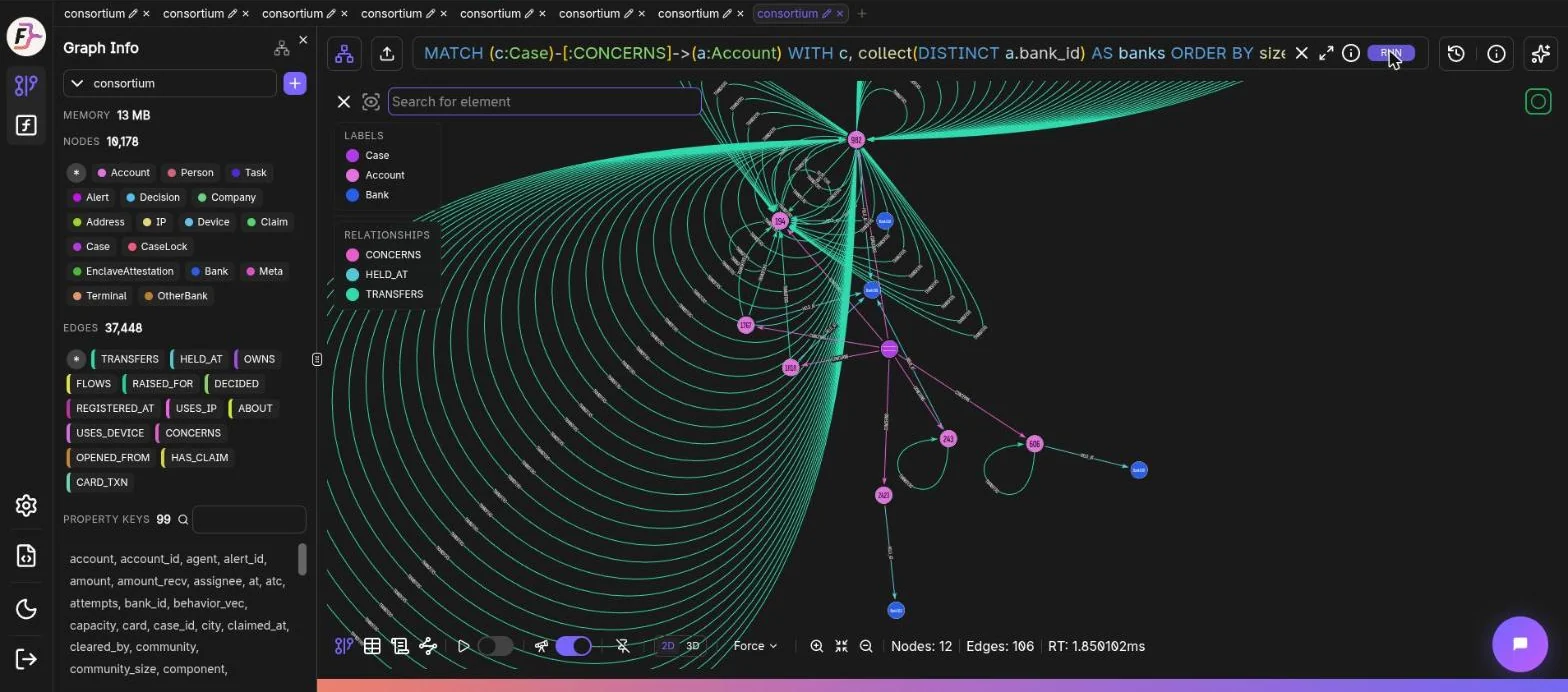
Task: Open the chat bubble button
Action: (x=1520, y=644)
